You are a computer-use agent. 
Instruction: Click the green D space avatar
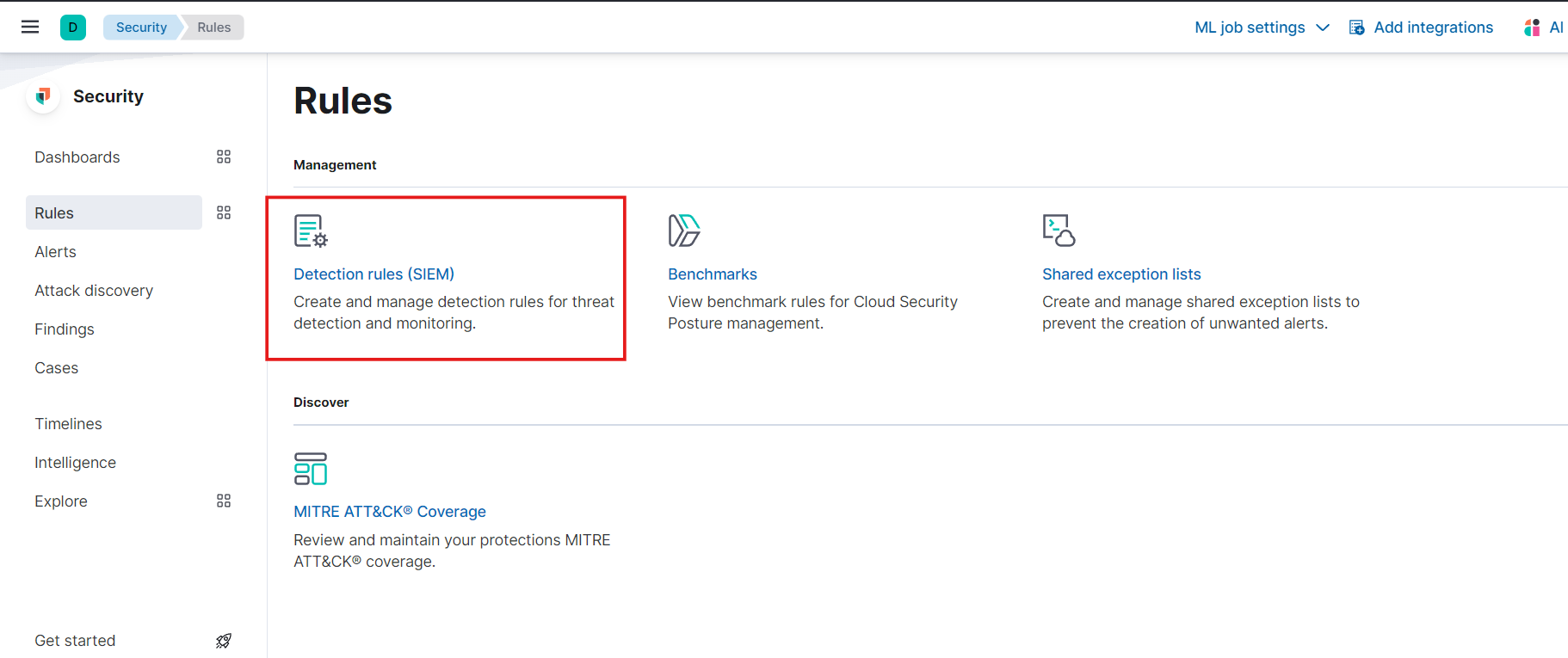[x=73, y=28]
